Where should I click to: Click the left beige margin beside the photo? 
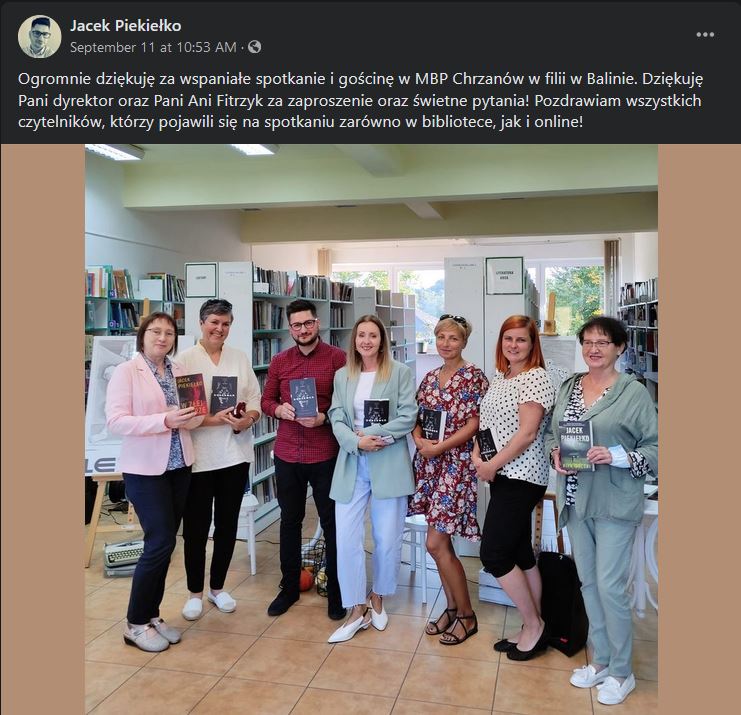click(x=43, y=429)
